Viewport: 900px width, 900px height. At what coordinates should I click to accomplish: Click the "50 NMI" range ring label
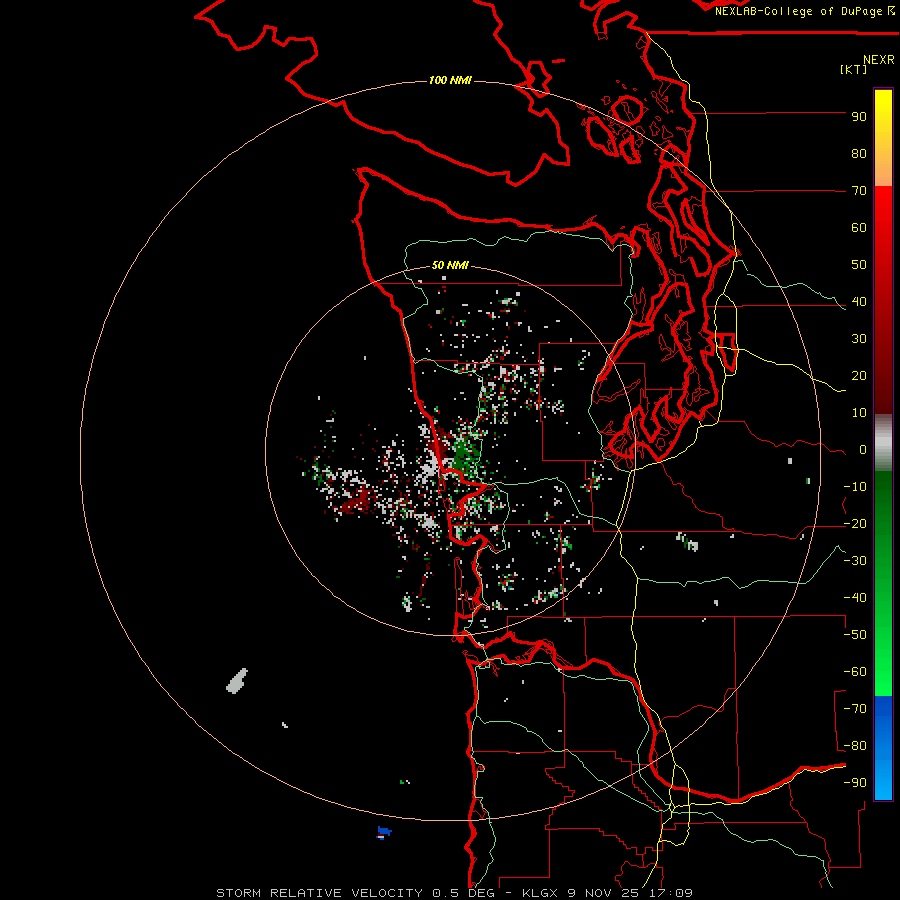(450, 265)
